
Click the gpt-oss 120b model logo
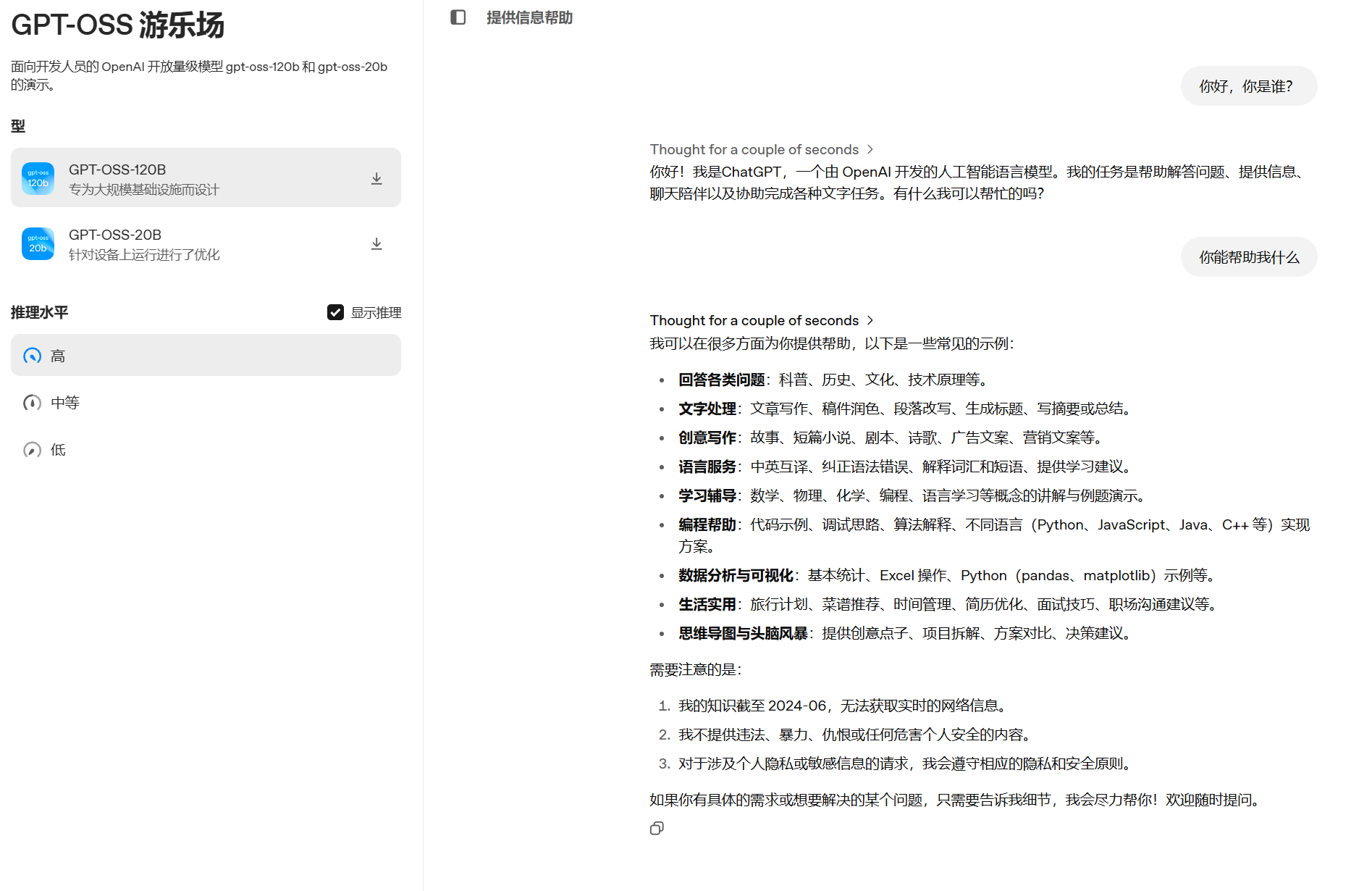38,178
